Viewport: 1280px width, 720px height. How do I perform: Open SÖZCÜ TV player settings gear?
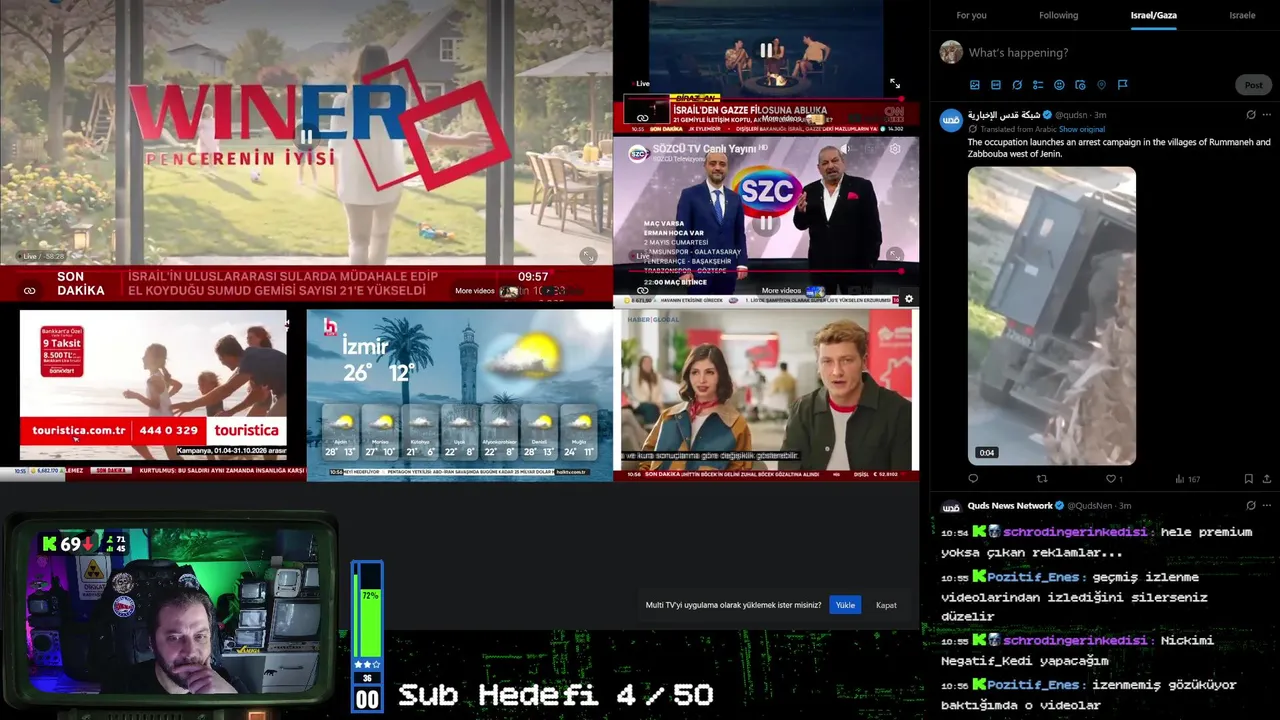pos(895,149)
